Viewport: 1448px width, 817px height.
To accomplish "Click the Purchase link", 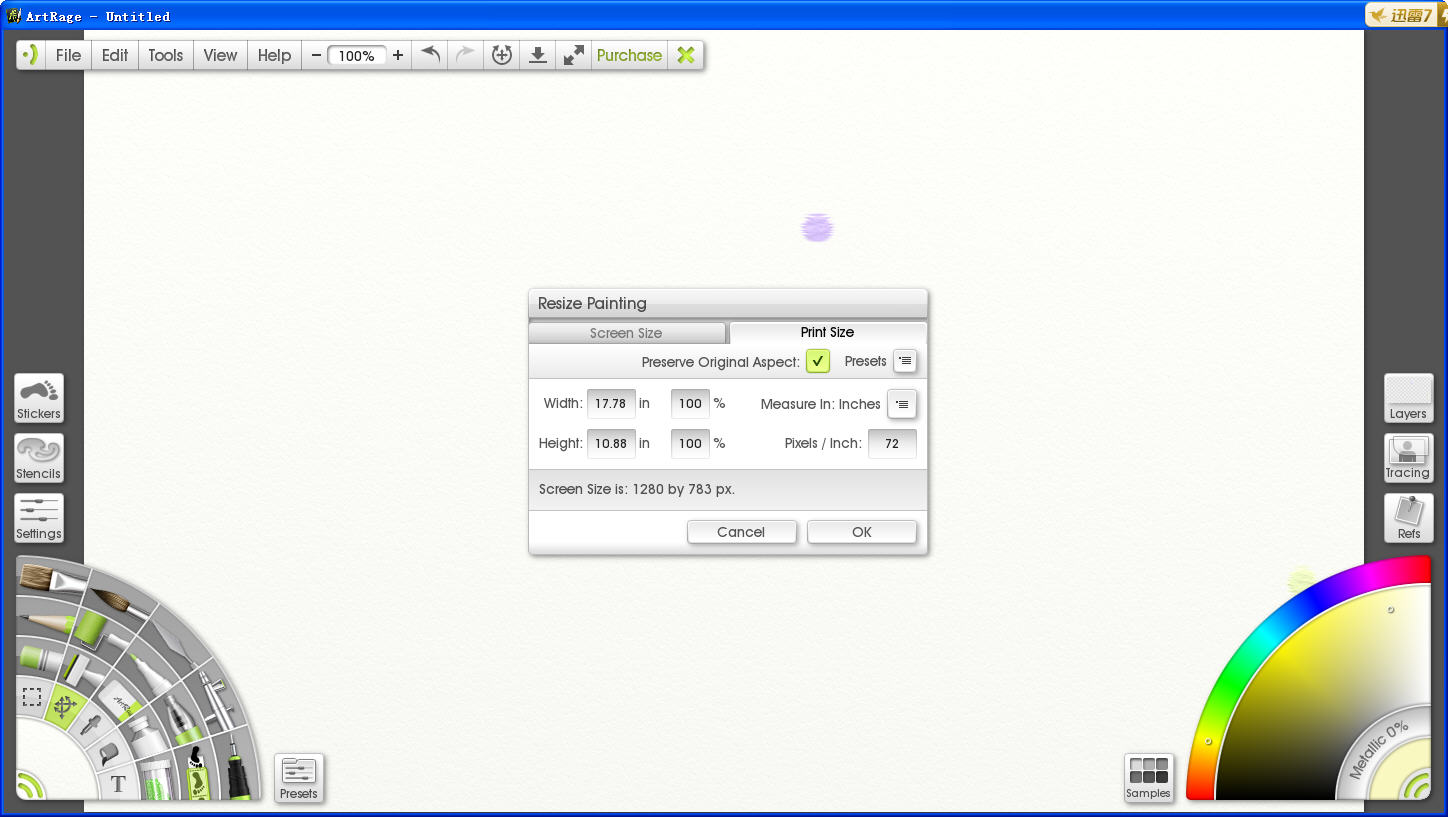I will coord(629,55).
